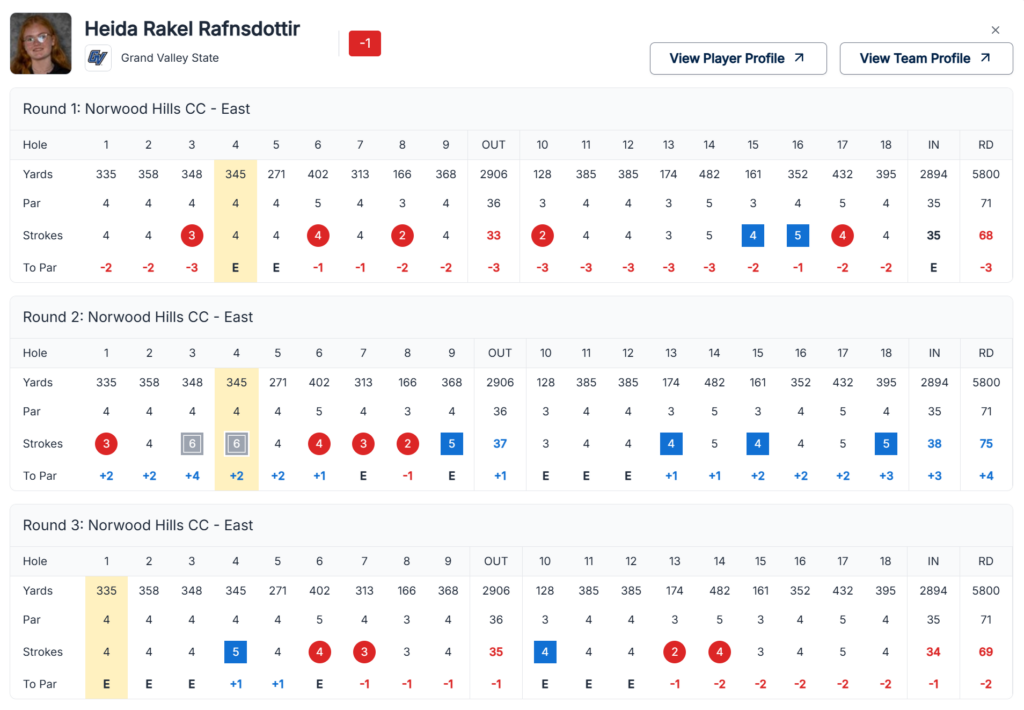This screenshot has height=710, width=1024.
Task: Click the player name Heida Rakel Rafnsdottir
Action: click(x=192, y=29)
